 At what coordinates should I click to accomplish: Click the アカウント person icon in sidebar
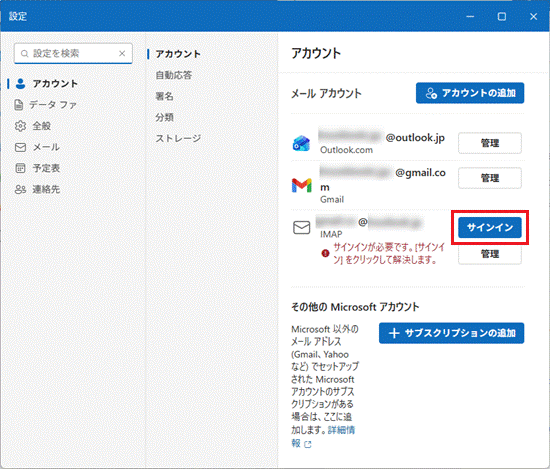pos(21,83)
